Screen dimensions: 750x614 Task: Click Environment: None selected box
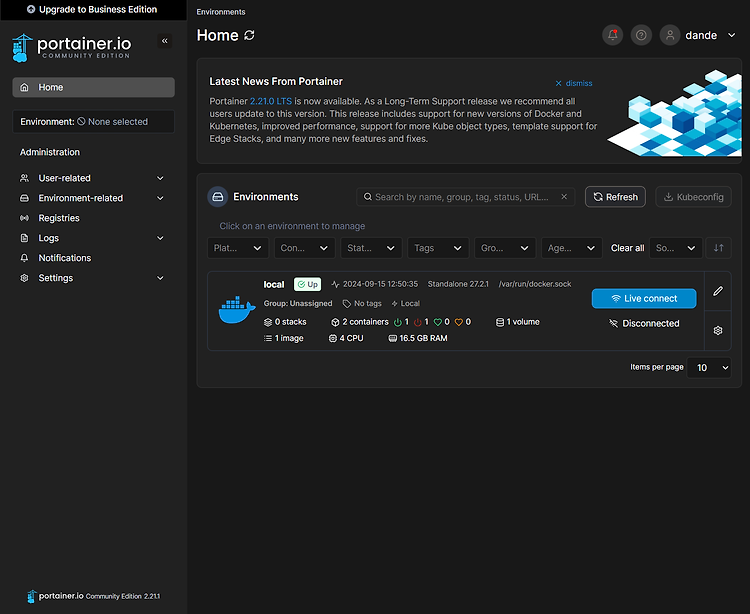(x=93, y=122)
